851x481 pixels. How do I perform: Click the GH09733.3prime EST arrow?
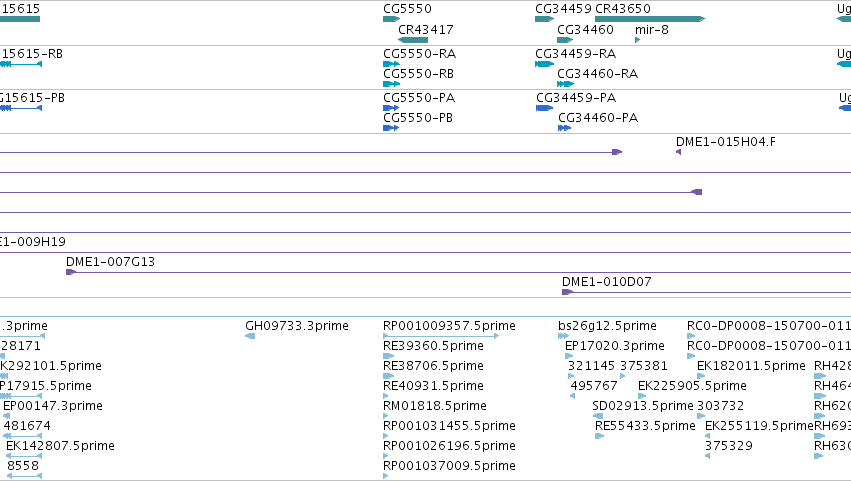250,336
